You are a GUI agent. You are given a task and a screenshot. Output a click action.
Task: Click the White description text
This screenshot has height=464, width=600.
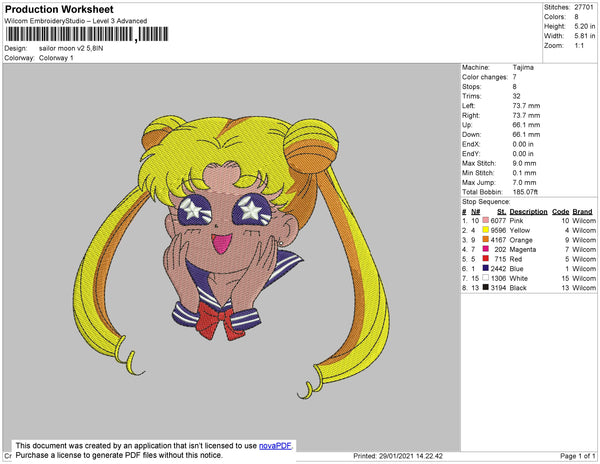[518, 278]
